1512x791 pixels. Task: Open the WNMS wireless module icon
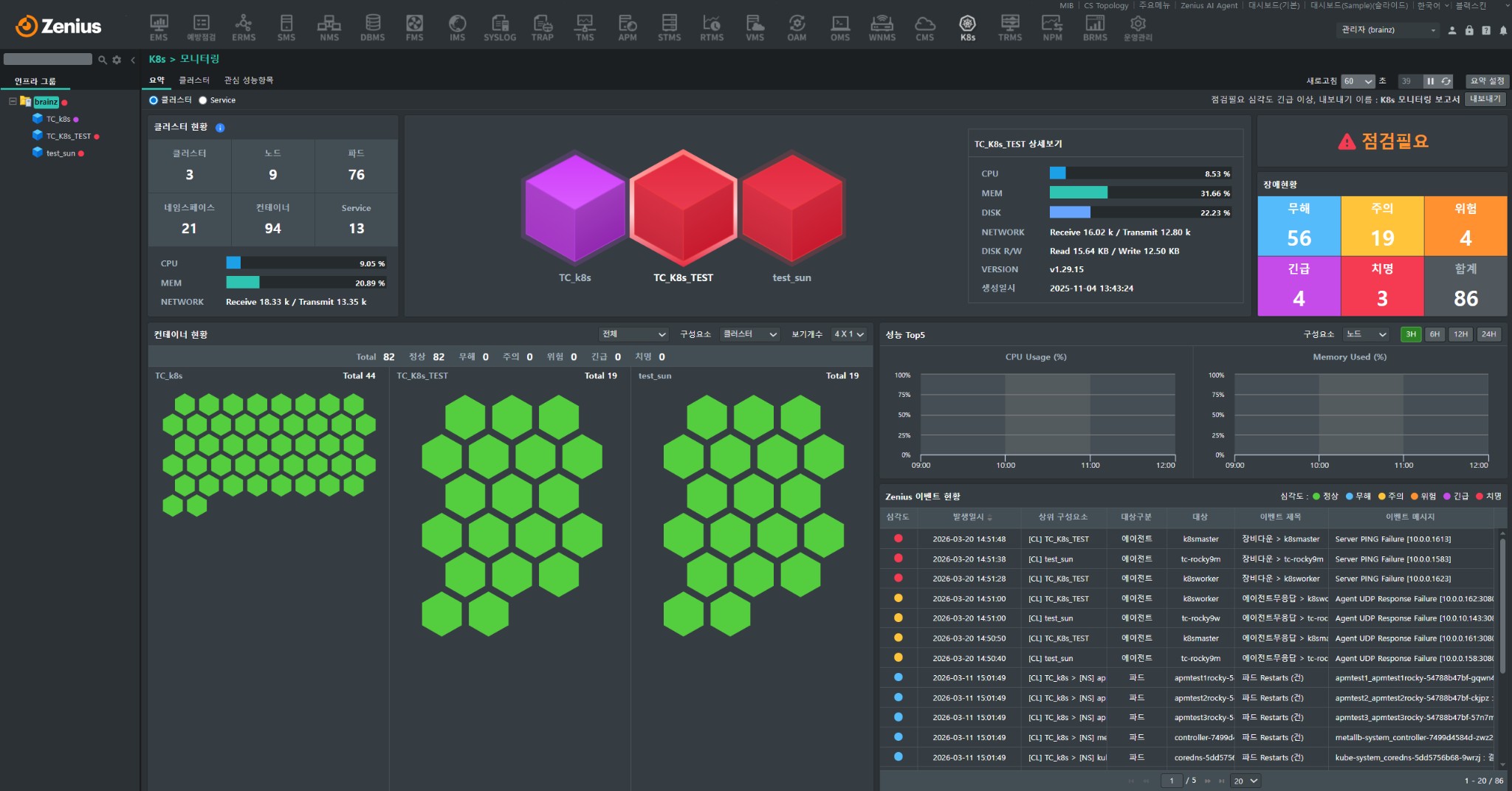pyautogui.click(x=882, y=27)
